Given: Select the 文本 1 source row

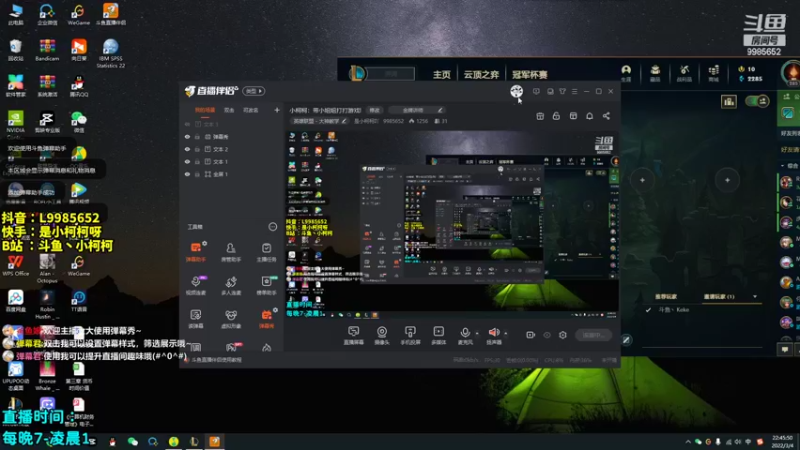Looking at the screenshot, I should coord(231,162).
